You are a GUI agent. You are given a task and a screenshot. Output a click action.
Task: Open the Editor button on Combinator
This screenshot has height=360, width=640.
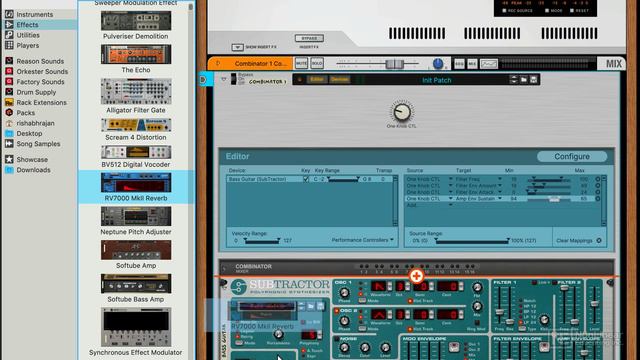point(317,79)
